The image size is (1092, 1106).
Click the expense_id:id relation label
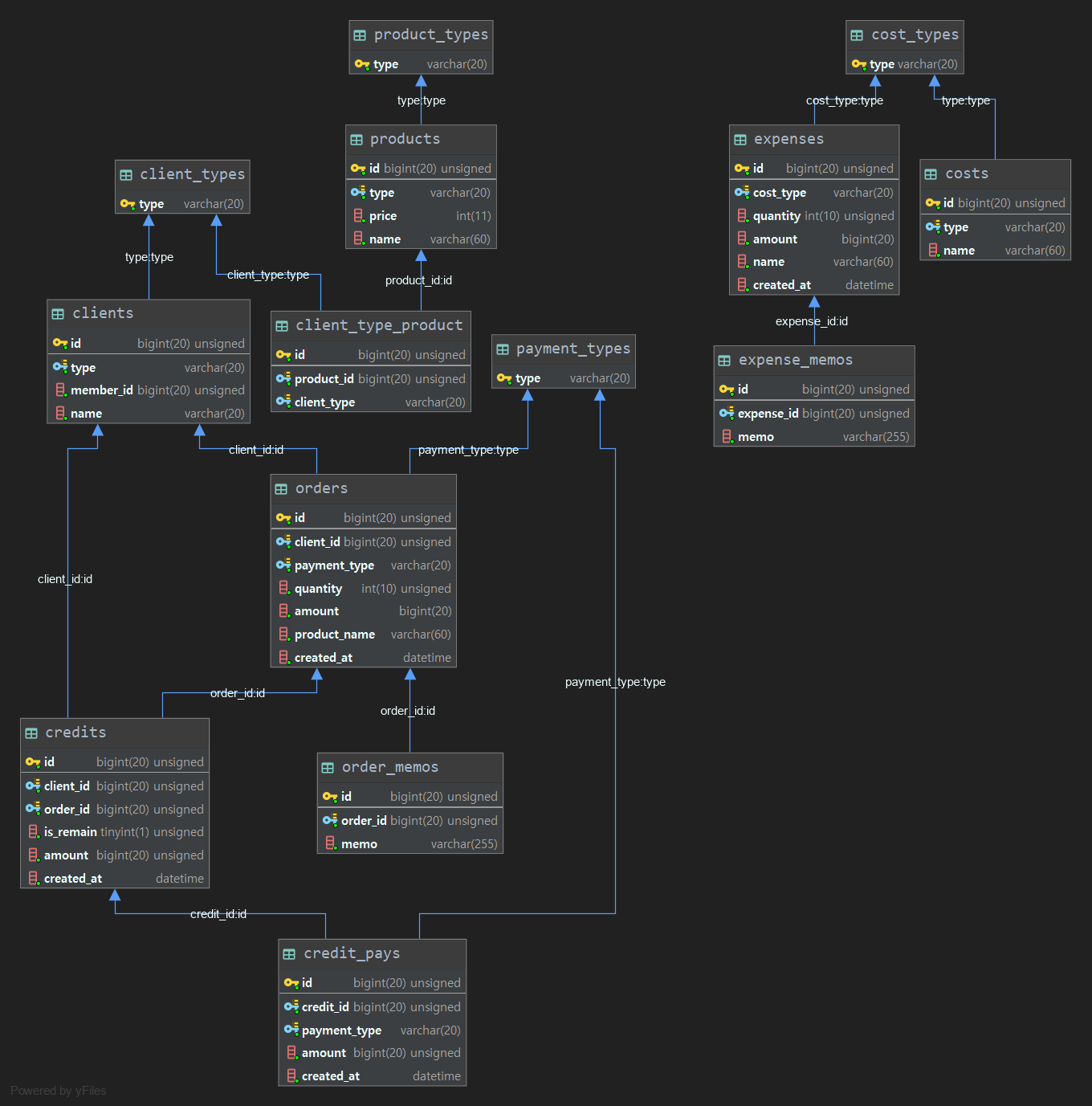pyautogui.click(x=812, y=321)
